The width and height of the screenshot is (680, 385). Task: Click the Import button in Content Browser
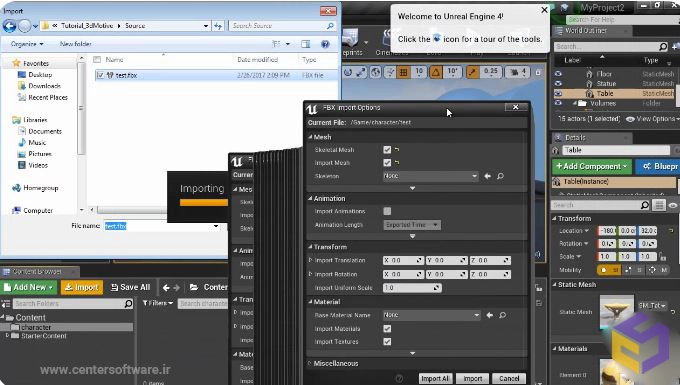pos(82,287)
